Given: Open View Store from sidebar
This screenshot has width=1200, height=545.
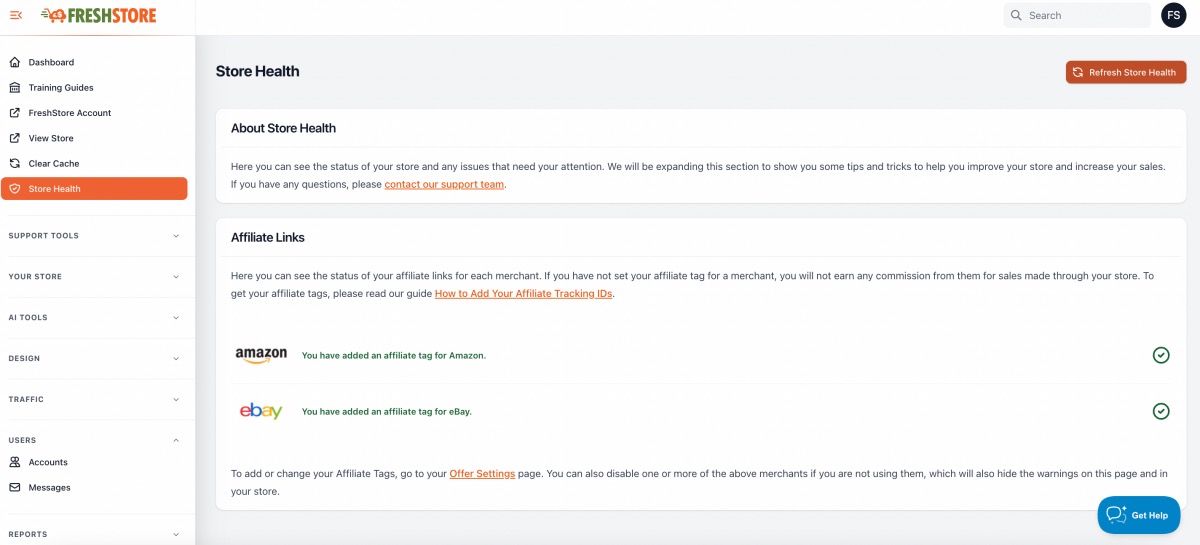Looking at the screenshot, I should pyautogui.click(x=94, y=138).
